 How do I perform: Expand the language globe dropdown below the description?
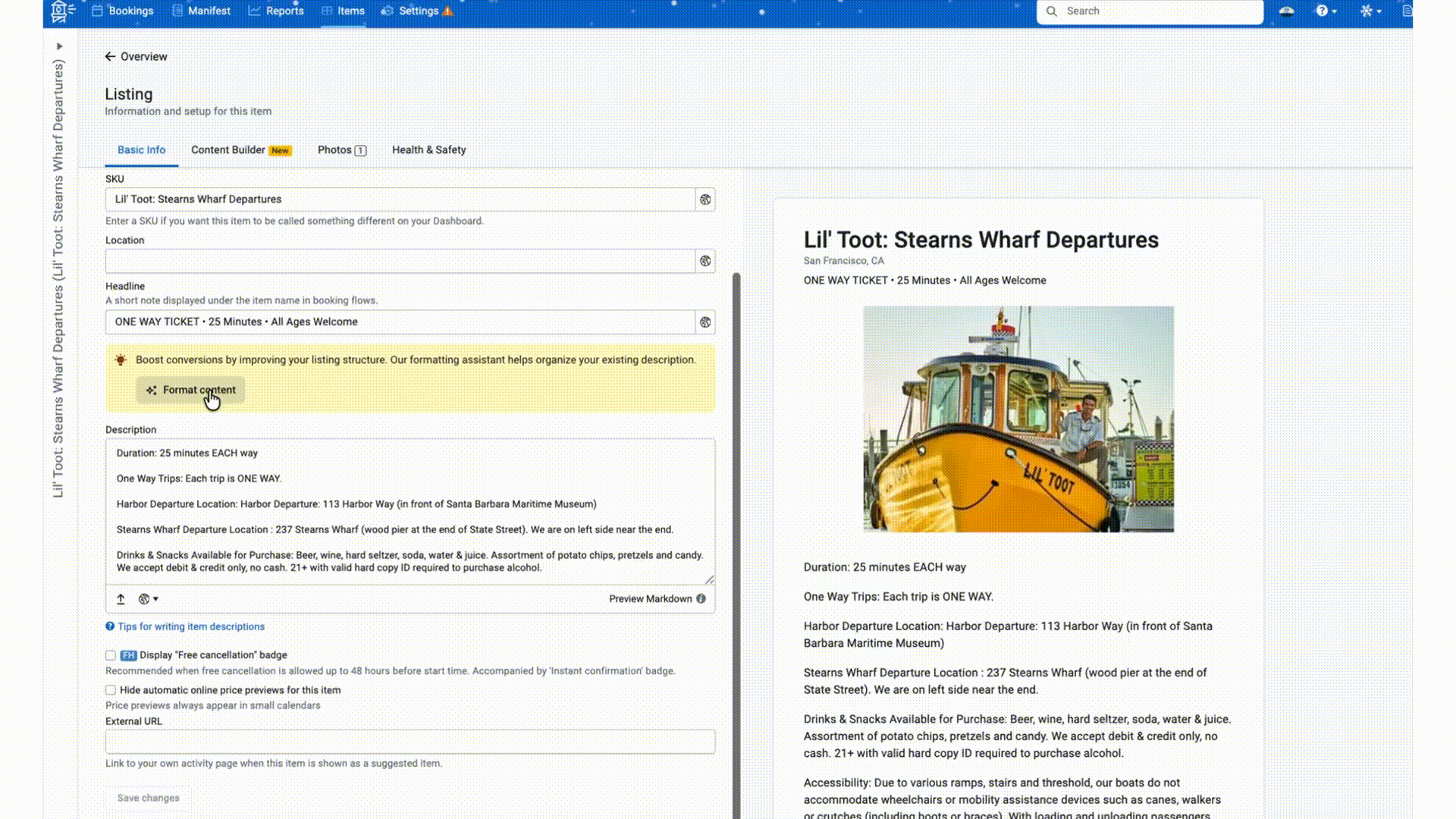(148, 599)
